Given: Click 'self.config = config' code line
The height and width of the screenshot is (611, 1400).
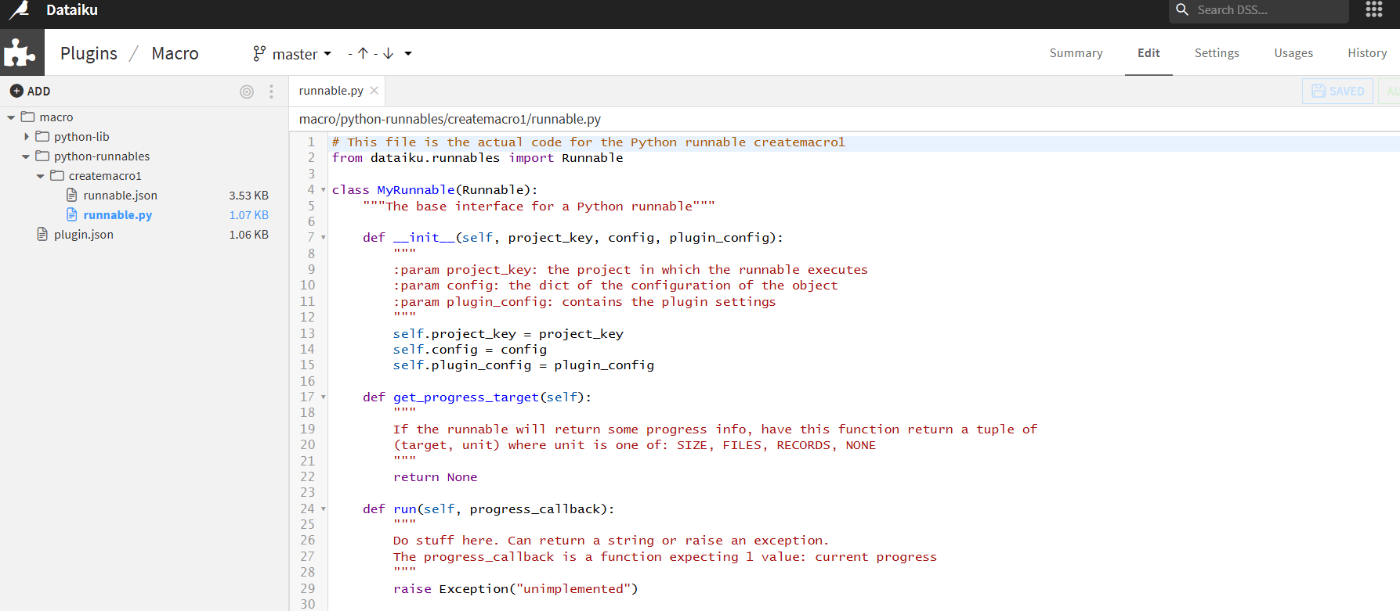Looking at the screenshot, I should tap(470, 350).
